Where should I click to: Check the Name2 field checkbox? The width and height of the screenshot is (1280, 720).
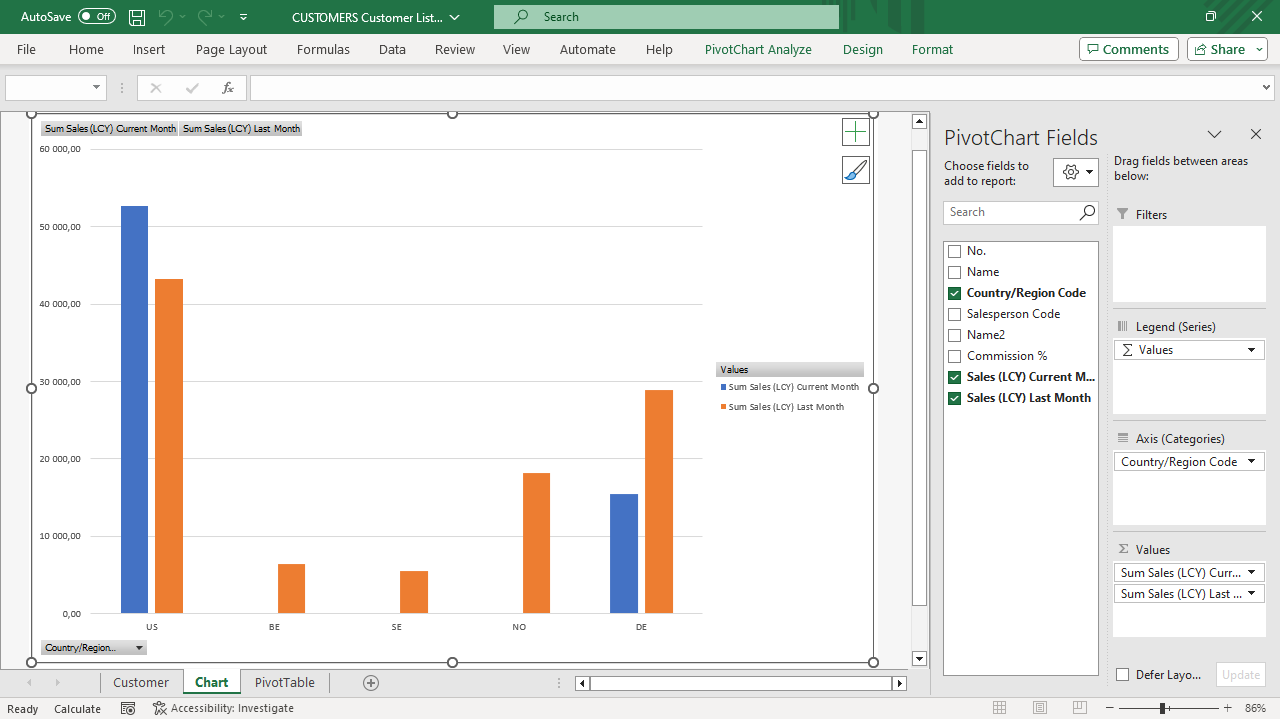coord(954,335)
